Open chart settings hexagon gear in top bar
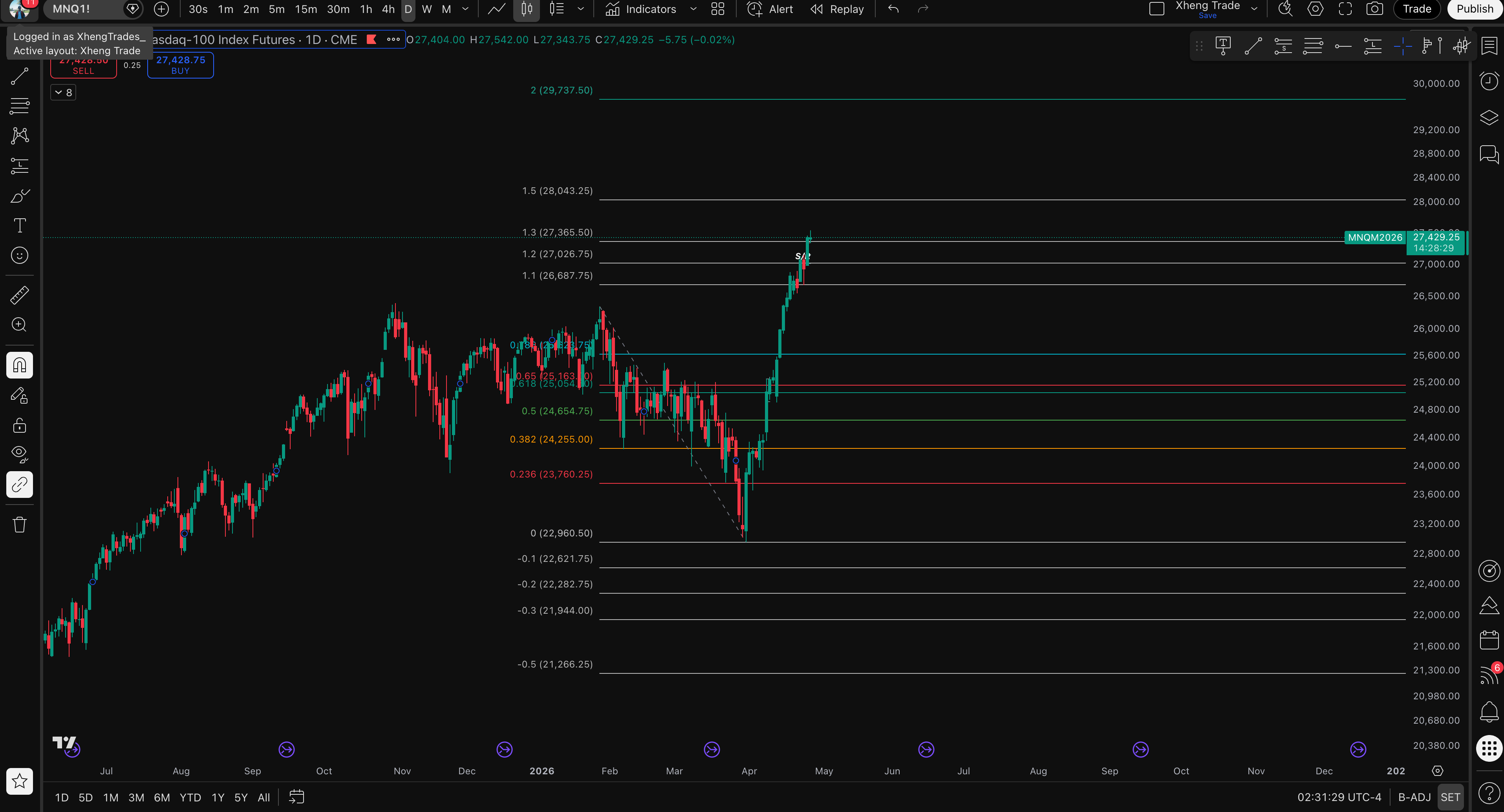Viewport: 1504px width, 812px height. [x=1315, y=9]
